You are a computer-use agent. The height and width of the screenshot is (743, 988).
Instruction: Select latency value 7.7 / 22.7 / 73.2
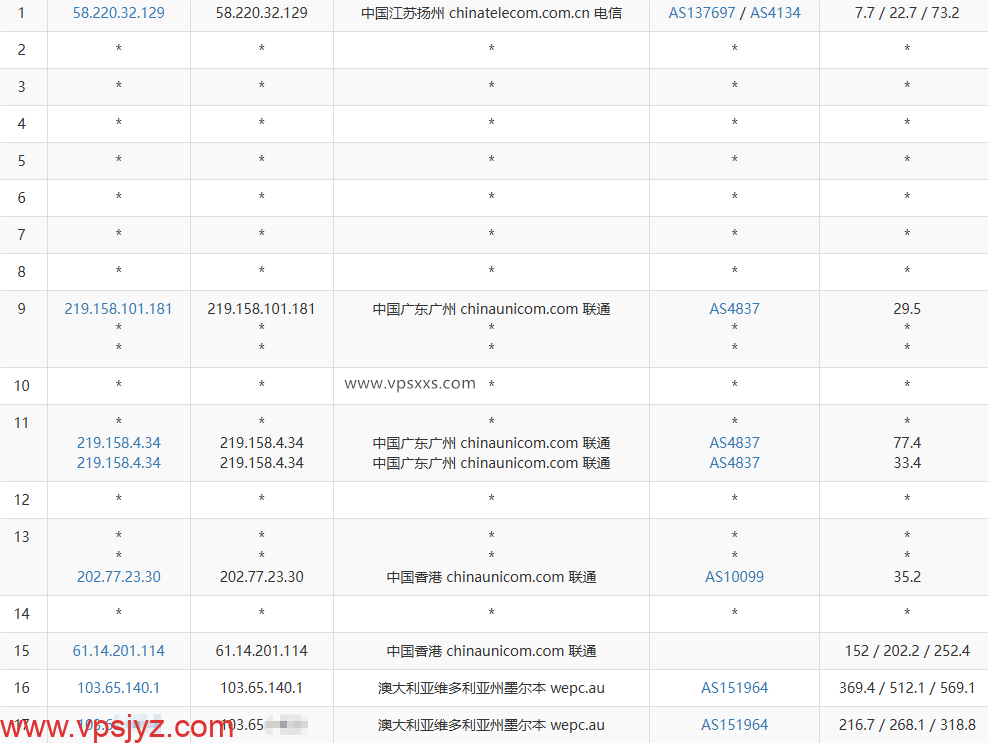coord(907,13)
